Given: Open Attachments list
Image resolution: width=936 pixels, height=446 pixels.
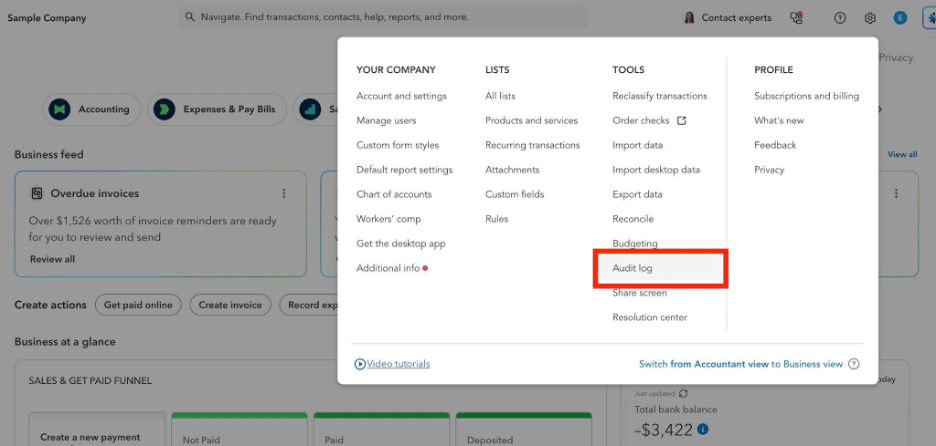Looking at the screenshot, I should 512,170.
